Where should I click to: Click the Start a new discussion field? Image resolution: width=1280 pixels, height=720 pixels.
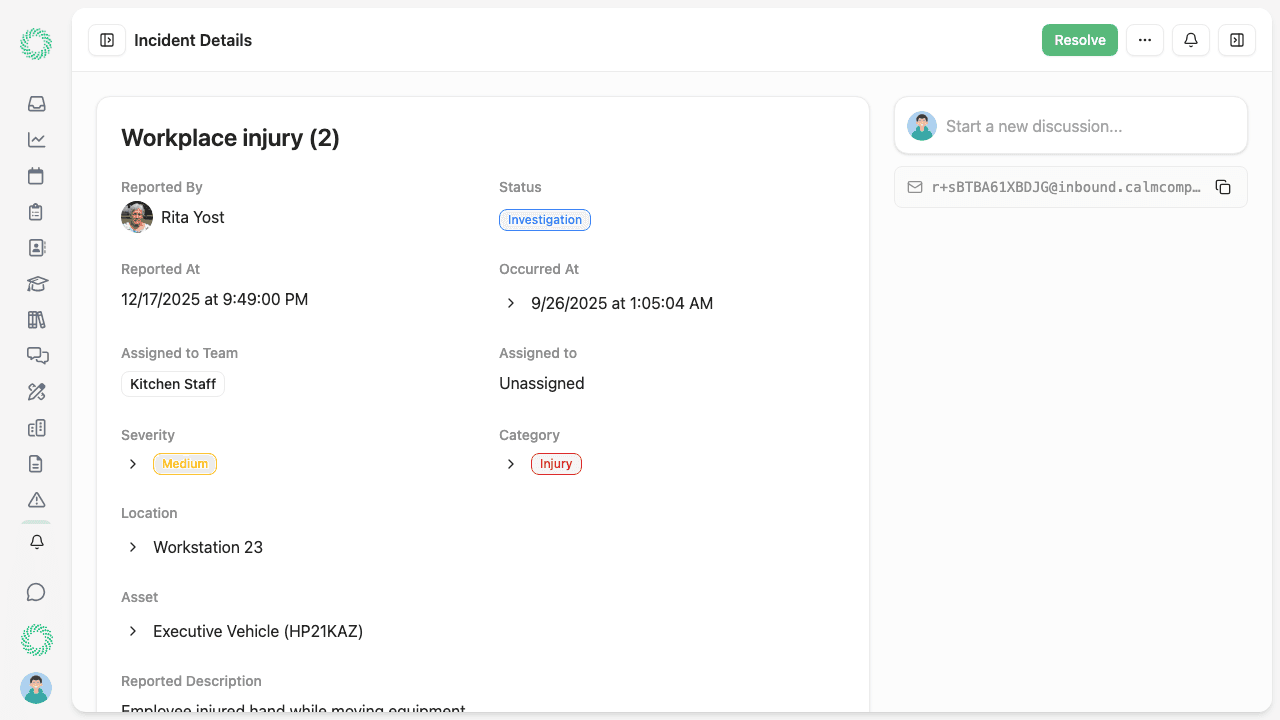coord(1070,125)
